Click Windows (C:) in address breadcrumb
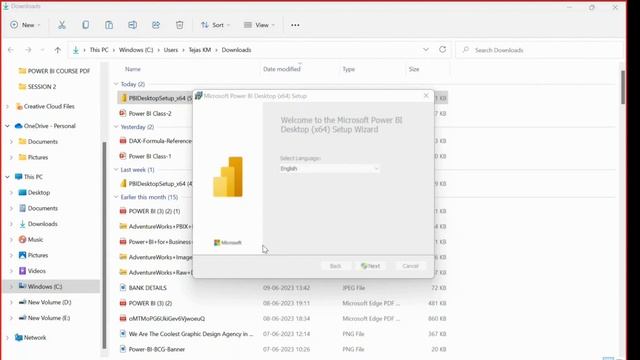Image resolution: width=640 pixels, height=360 pixels. pyautogui.click(x=136, y=50)
